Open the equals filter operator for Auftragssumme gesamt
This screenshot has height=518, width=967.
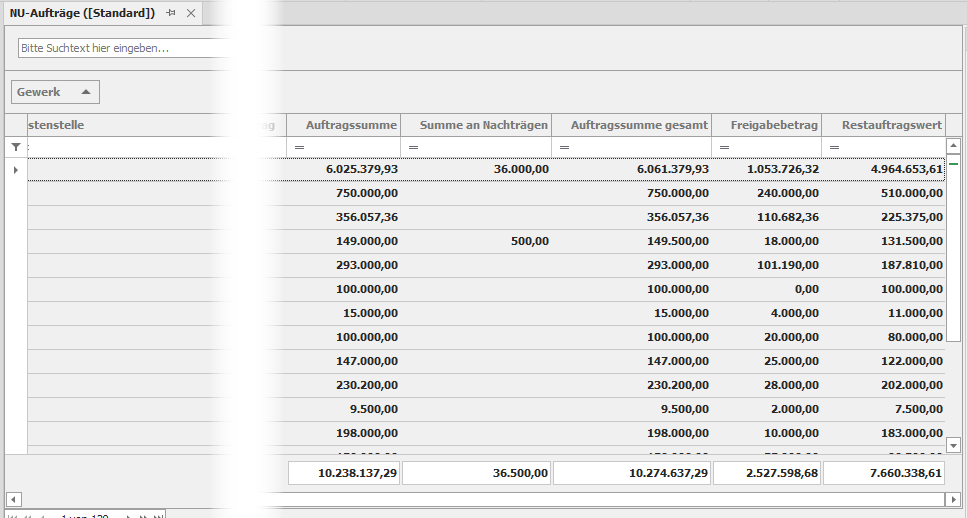pos(564,148)
